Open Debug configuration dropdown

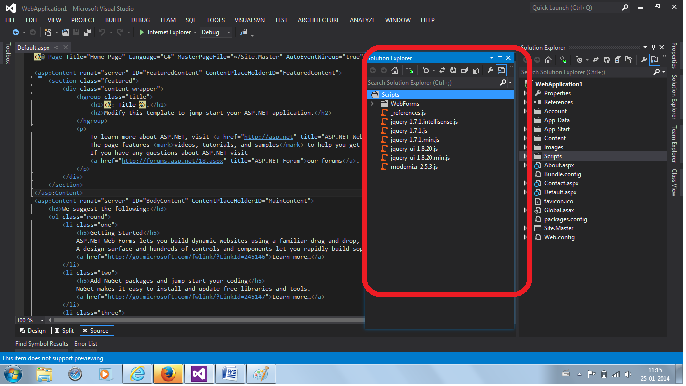pos(228,32)
